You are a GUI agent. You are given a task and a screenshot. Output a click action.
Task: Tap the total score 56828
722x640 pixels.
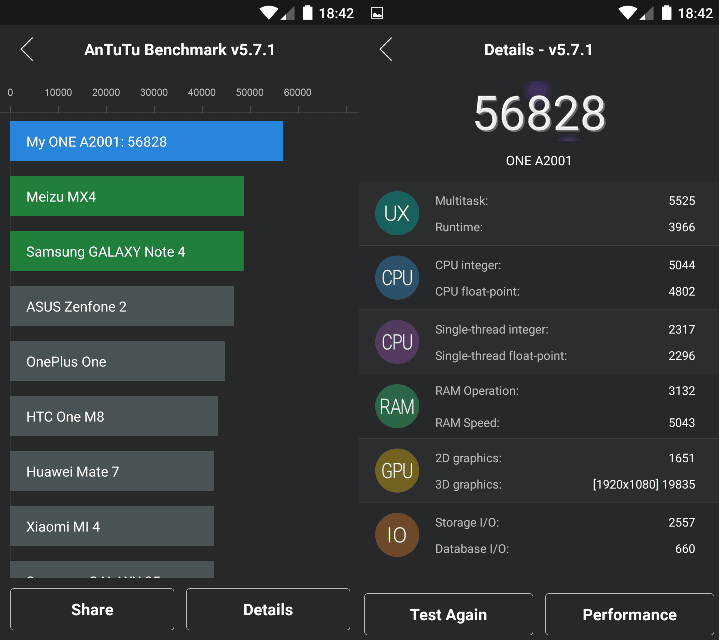click(539, 113)
